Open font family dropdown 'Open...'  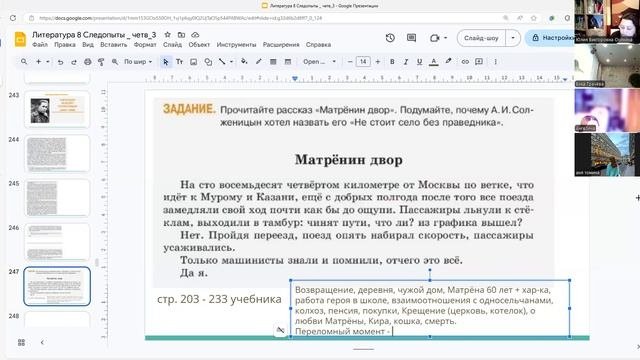click(319, 62)
